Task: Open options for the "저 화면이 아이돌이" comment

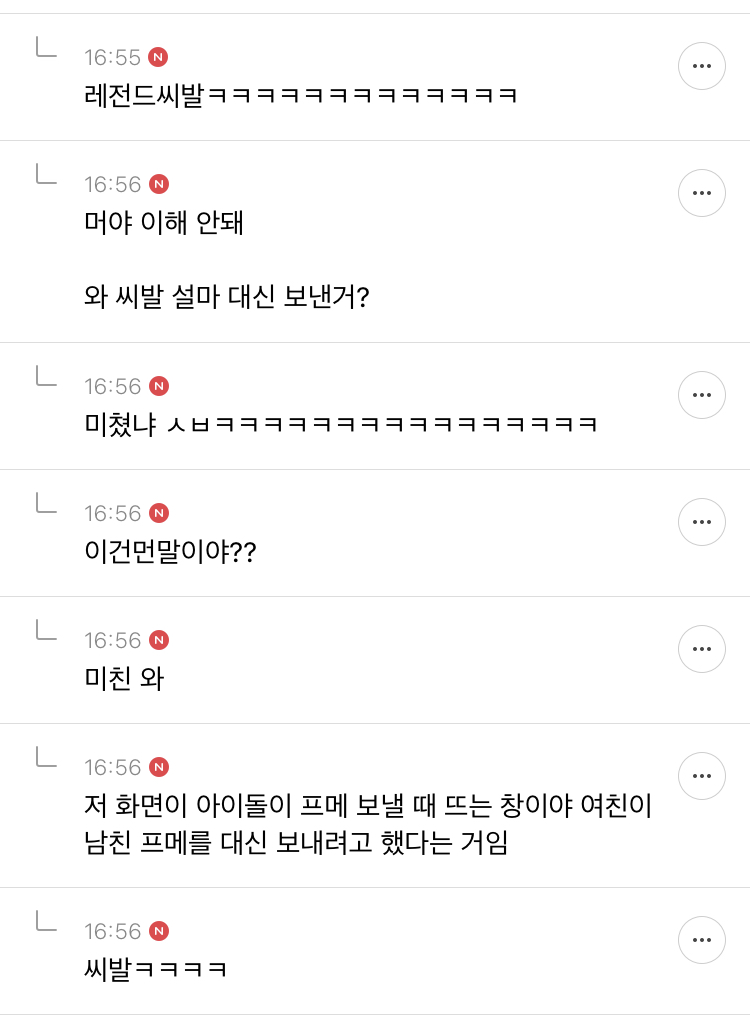Action: 701,776
